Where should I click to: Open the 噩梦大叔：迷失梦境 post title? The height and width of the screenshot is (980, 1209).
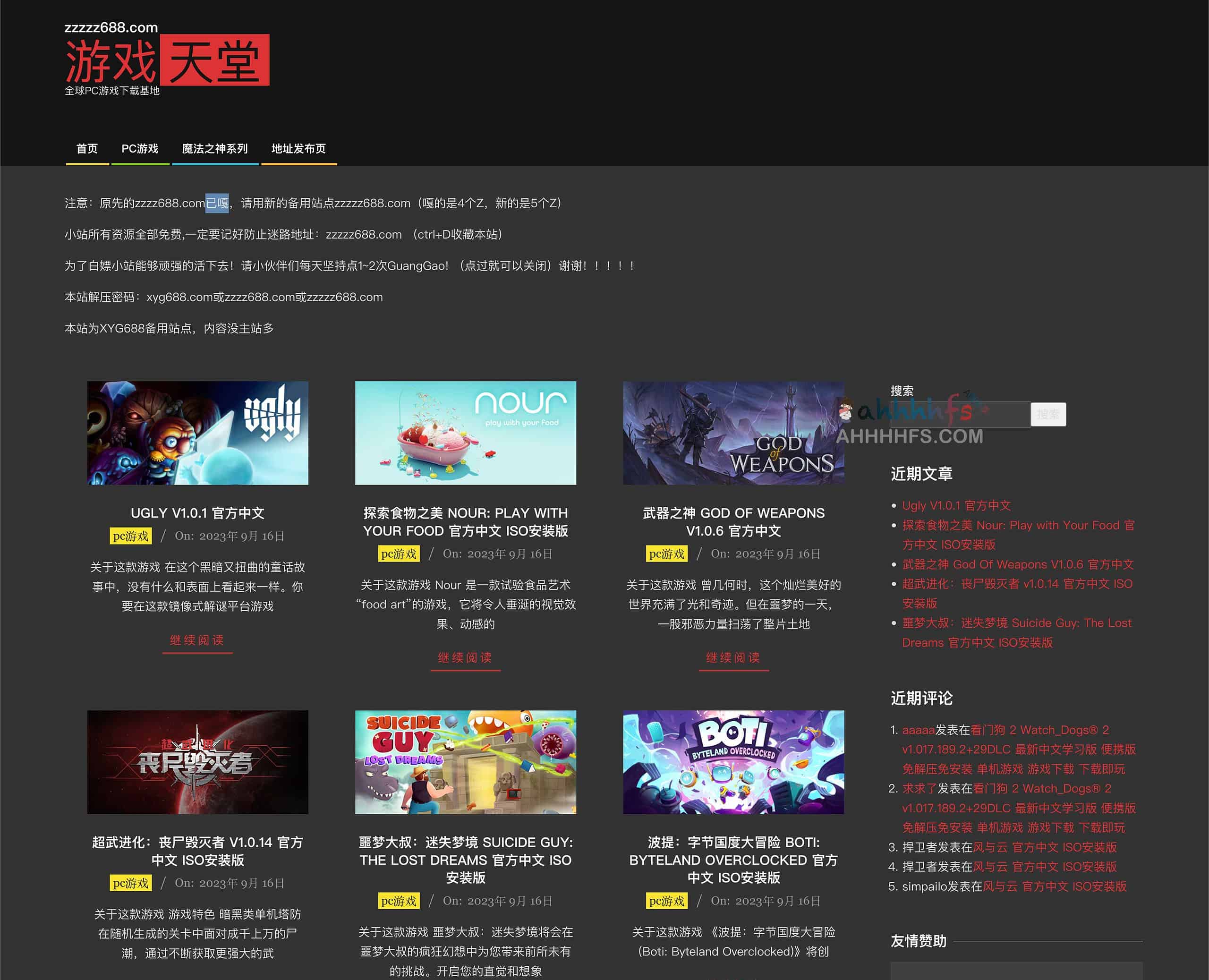(465, 860)
